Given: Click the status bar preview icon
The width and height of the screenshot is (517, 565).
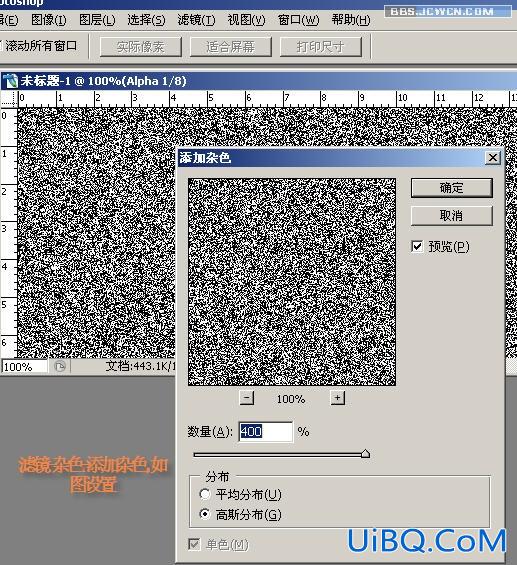Looking at the screenshot, I should [60, 367].
